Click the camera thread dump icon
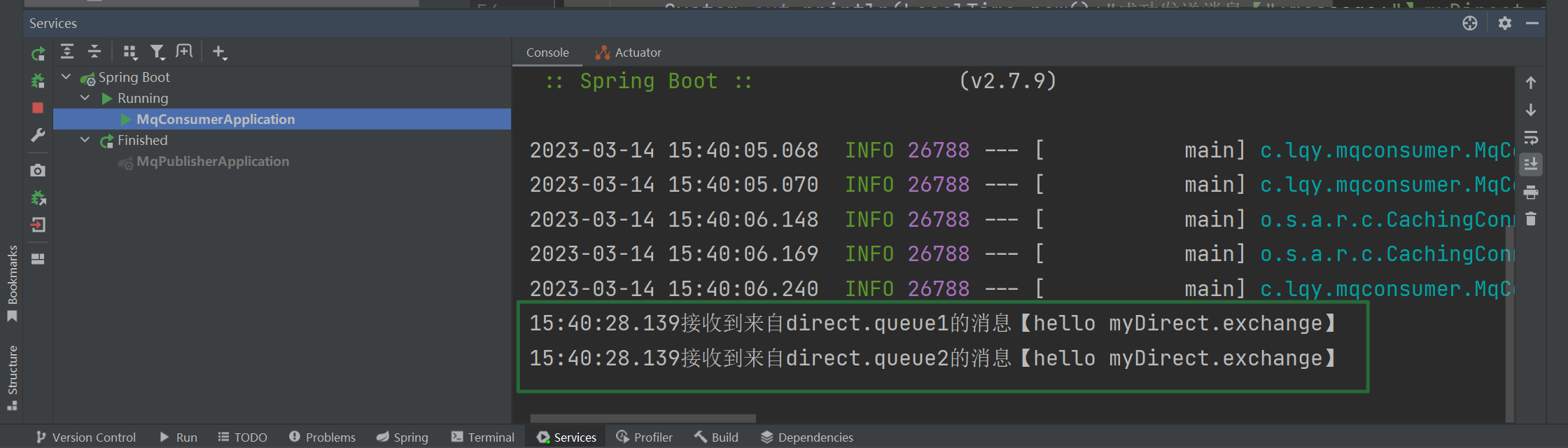The image size is (1568, 448). (x=38, y=170)
